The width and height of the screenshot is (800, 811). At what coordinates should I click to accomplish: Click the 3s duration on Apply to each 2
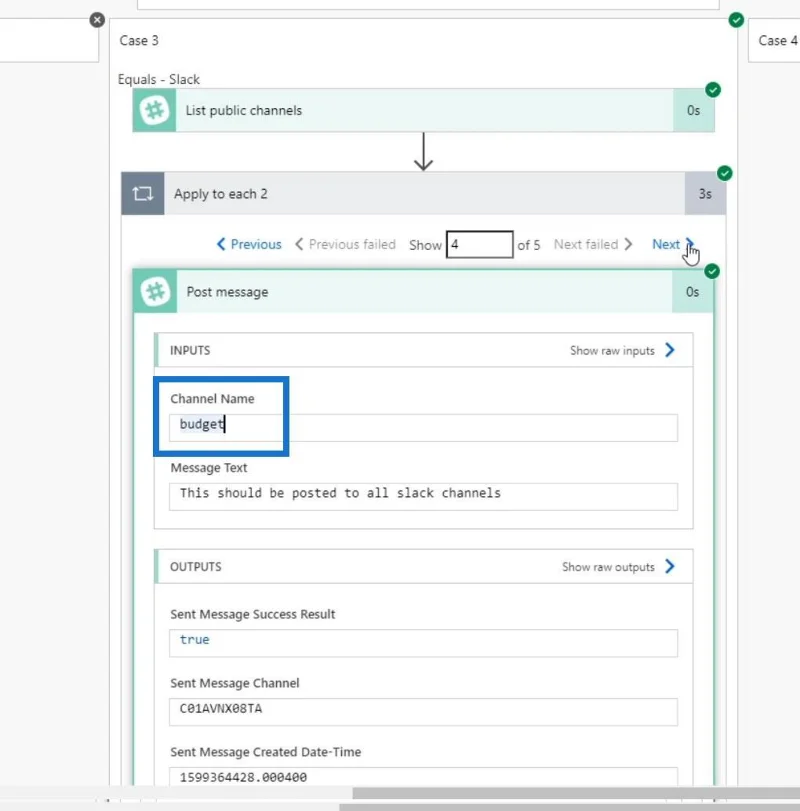click(x=705, y=193)
